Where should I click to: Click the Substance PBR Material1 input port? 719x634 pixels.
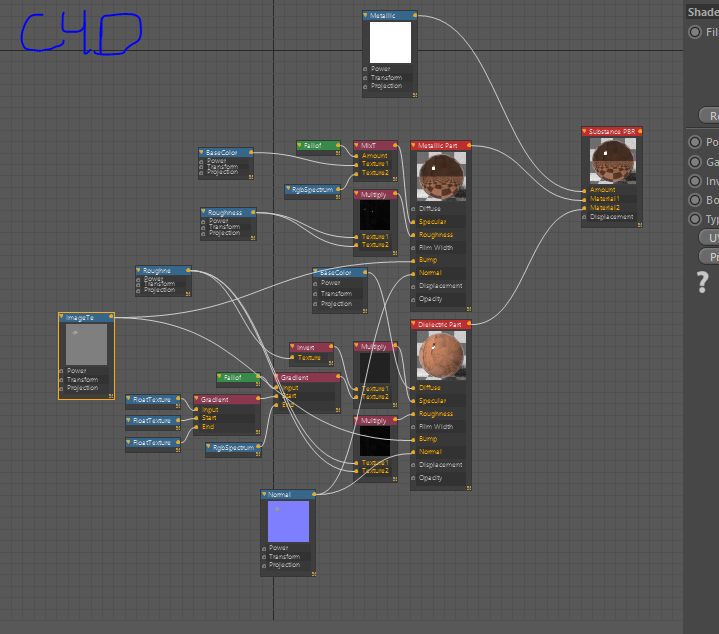584,200
